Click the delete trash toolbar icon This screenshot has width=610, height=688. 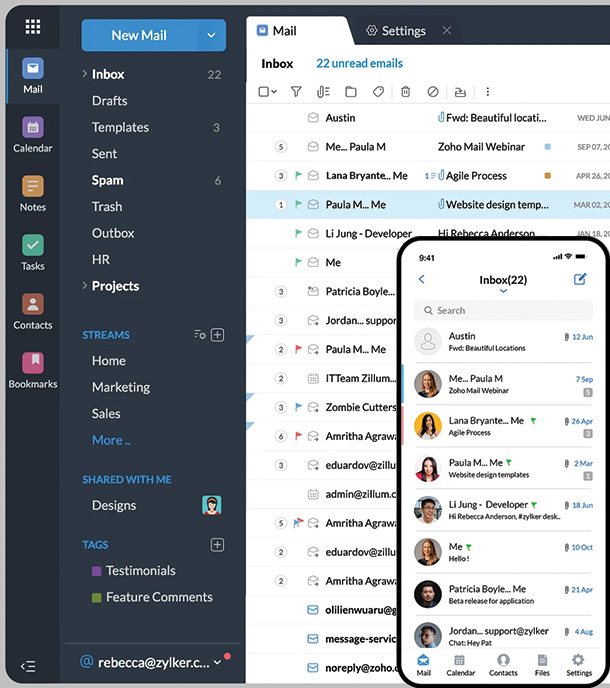tap(405, 92)
